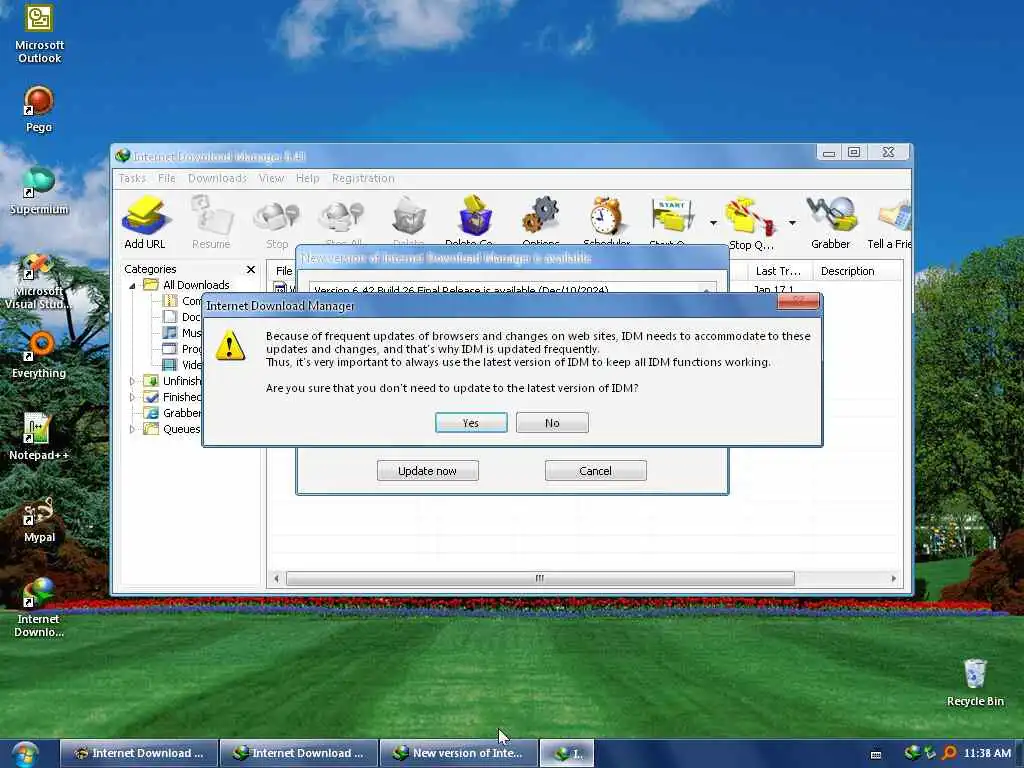Image resolution: width=1024 pixels, height=768 pixels.
Task: Click the Windows Start button
Action: coord(25,754)
